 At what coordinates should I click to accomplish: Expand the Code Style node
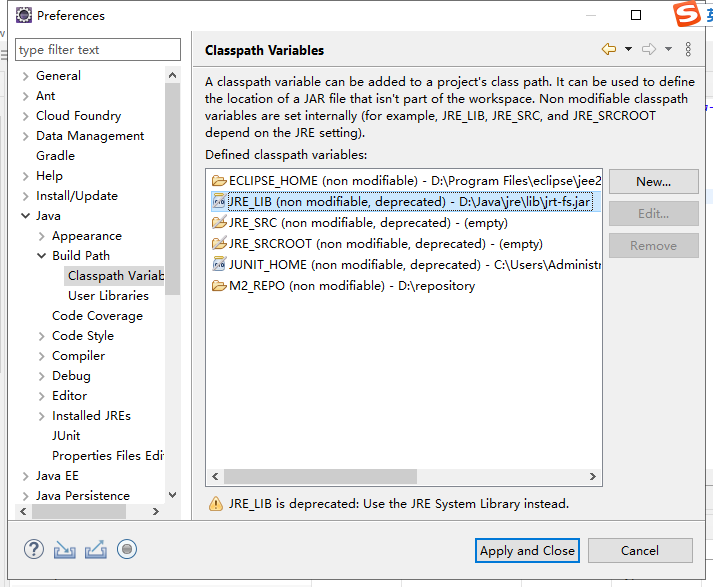click(41, 336)
